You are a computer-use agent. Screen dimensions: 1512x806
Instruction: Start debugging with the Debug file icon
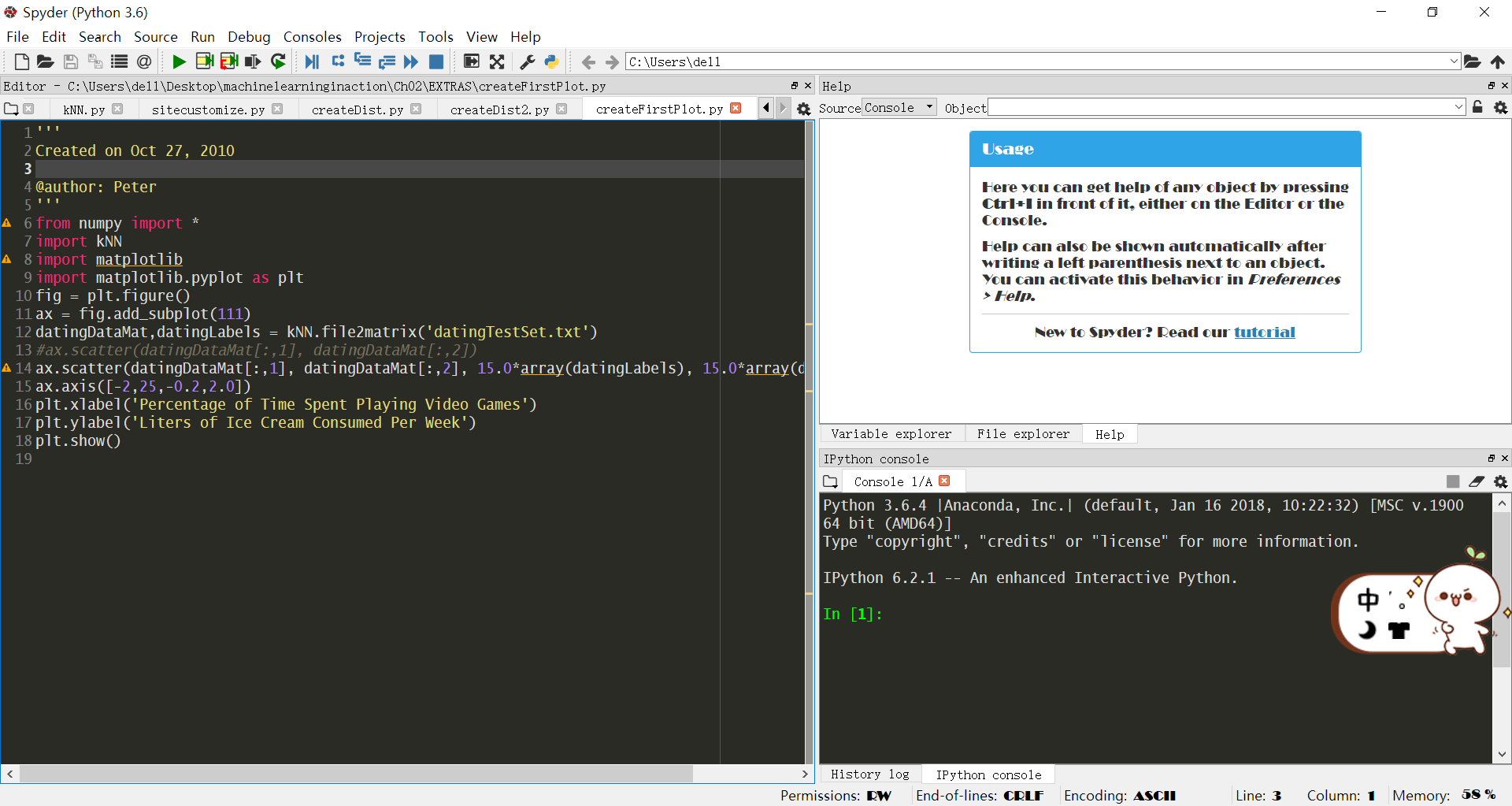click(312, 61)
